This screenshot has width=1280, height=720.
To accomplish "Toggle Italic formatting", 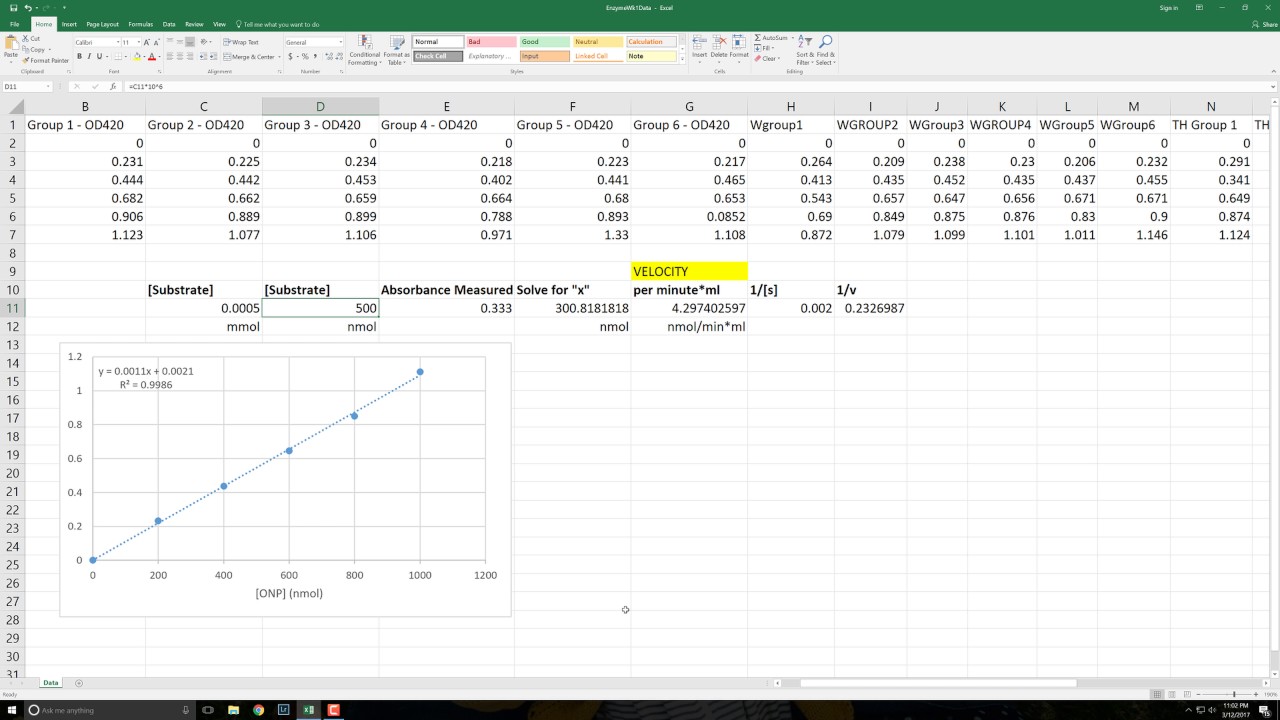I will pos(89,57).
